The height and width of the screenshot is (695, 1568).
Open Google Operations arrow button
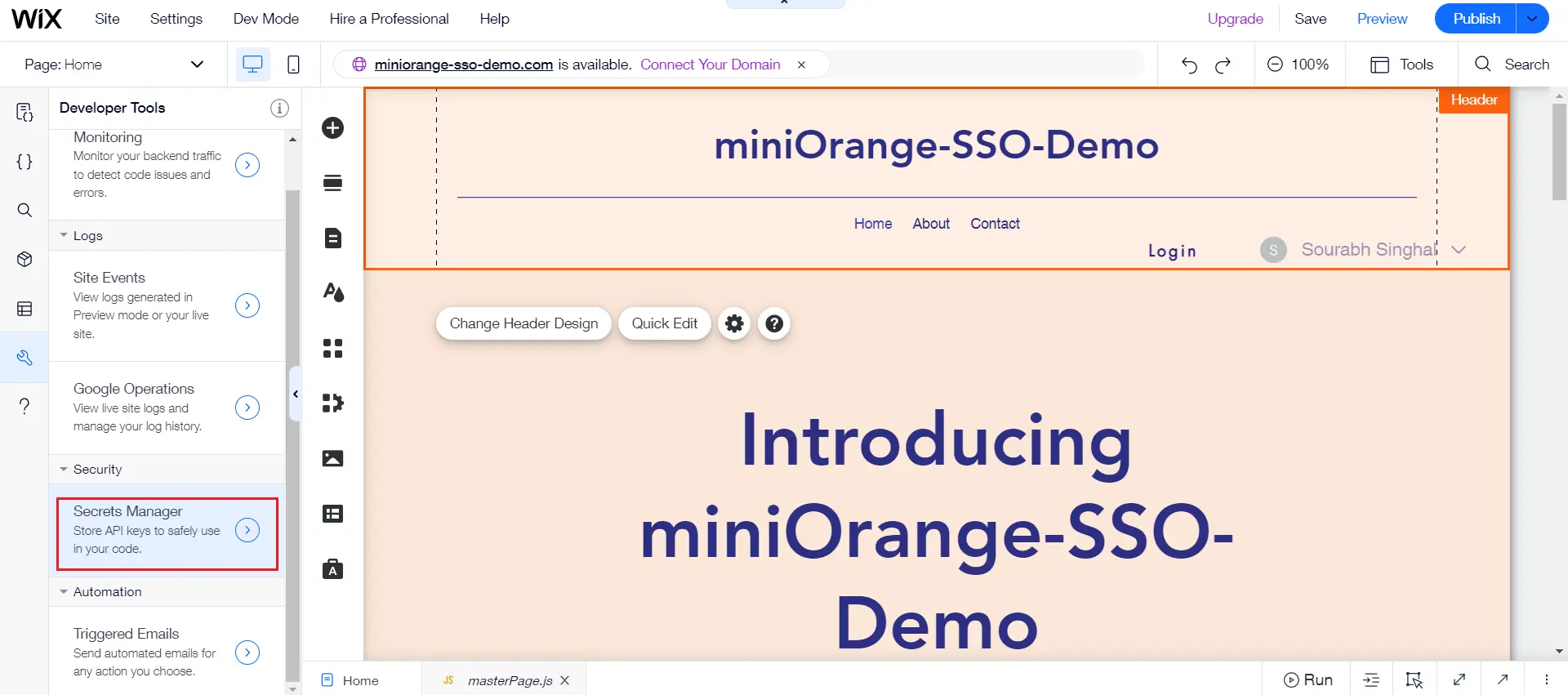coord(247,408)
